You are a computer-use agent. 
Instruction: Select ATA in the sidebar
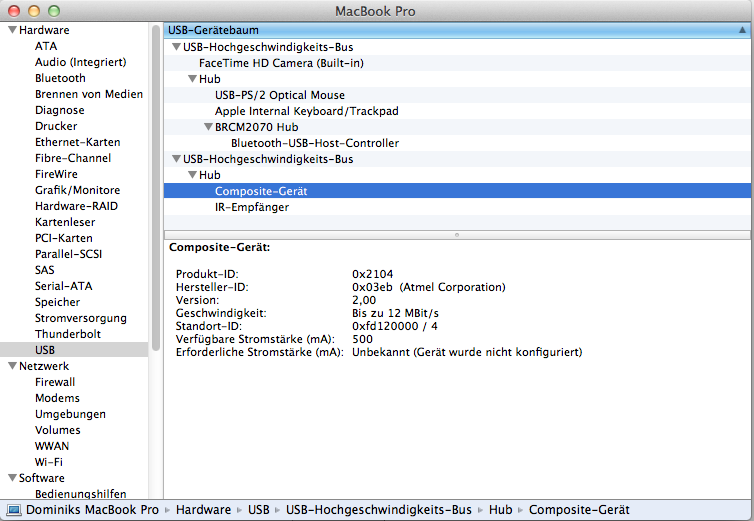[x=46, y=46]
